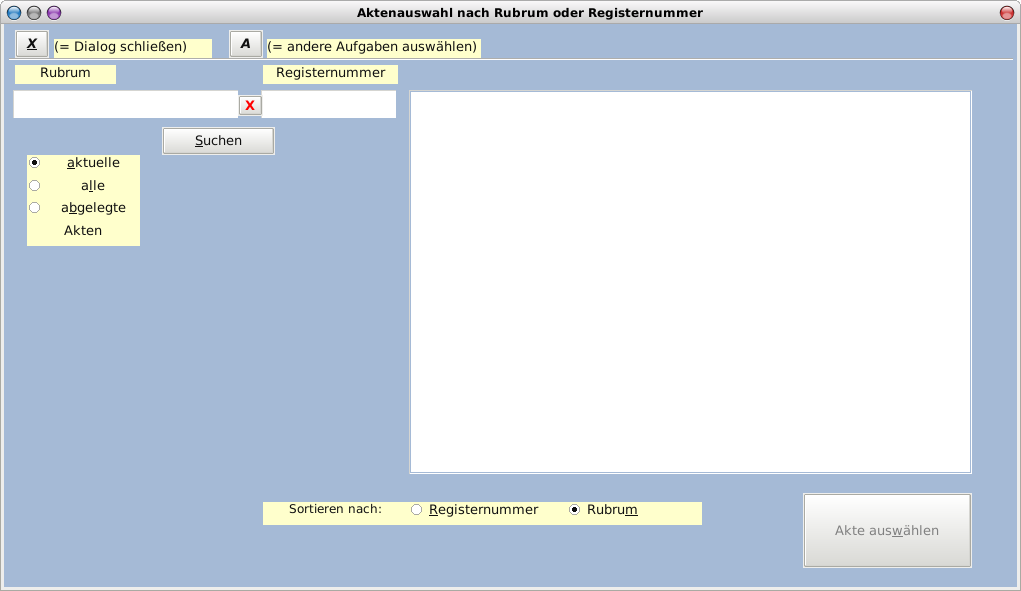Click the blue circle in the title bar

point(14,13)
